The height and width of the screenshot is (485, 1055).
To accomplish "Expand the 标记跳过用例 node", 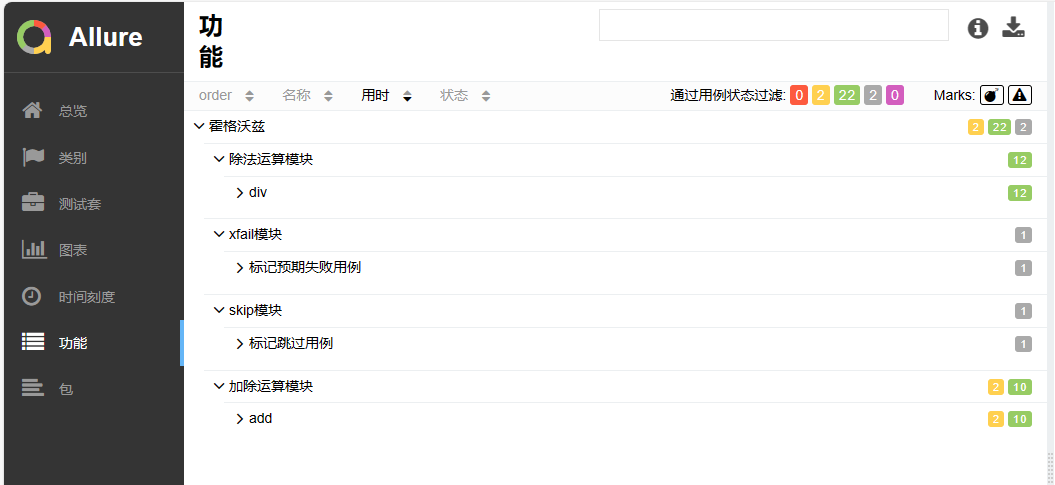I will (240, 344).
